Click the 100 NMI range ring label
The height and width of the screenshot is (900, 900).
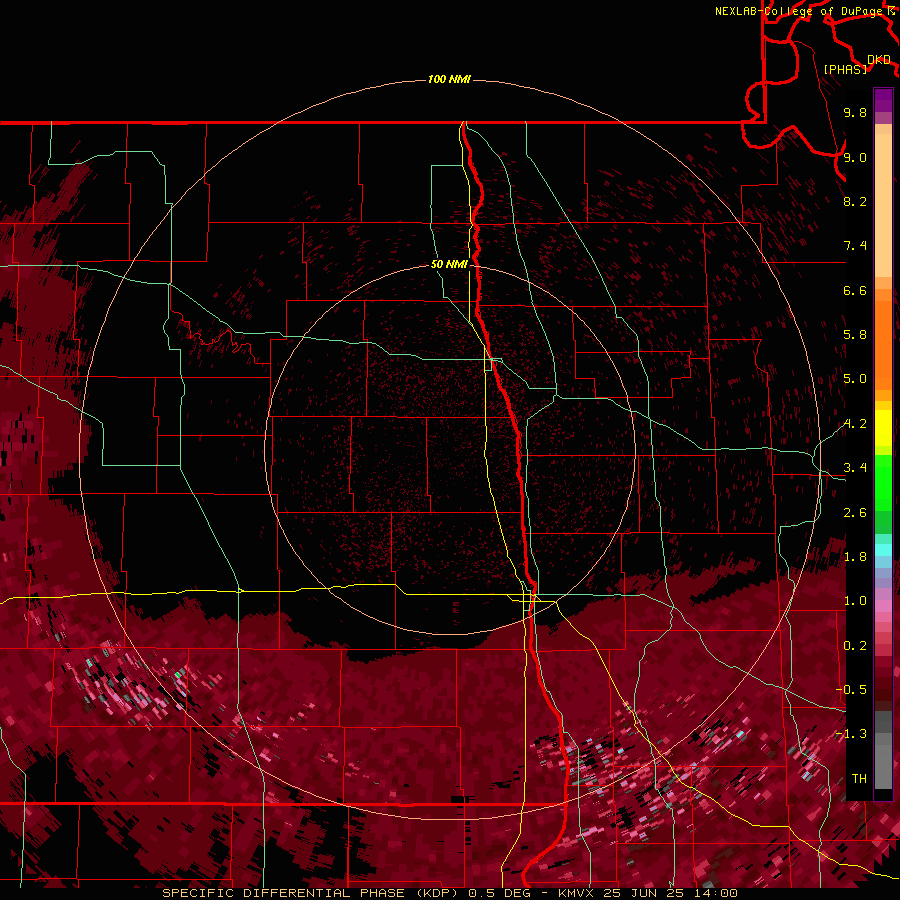(449, 79)
